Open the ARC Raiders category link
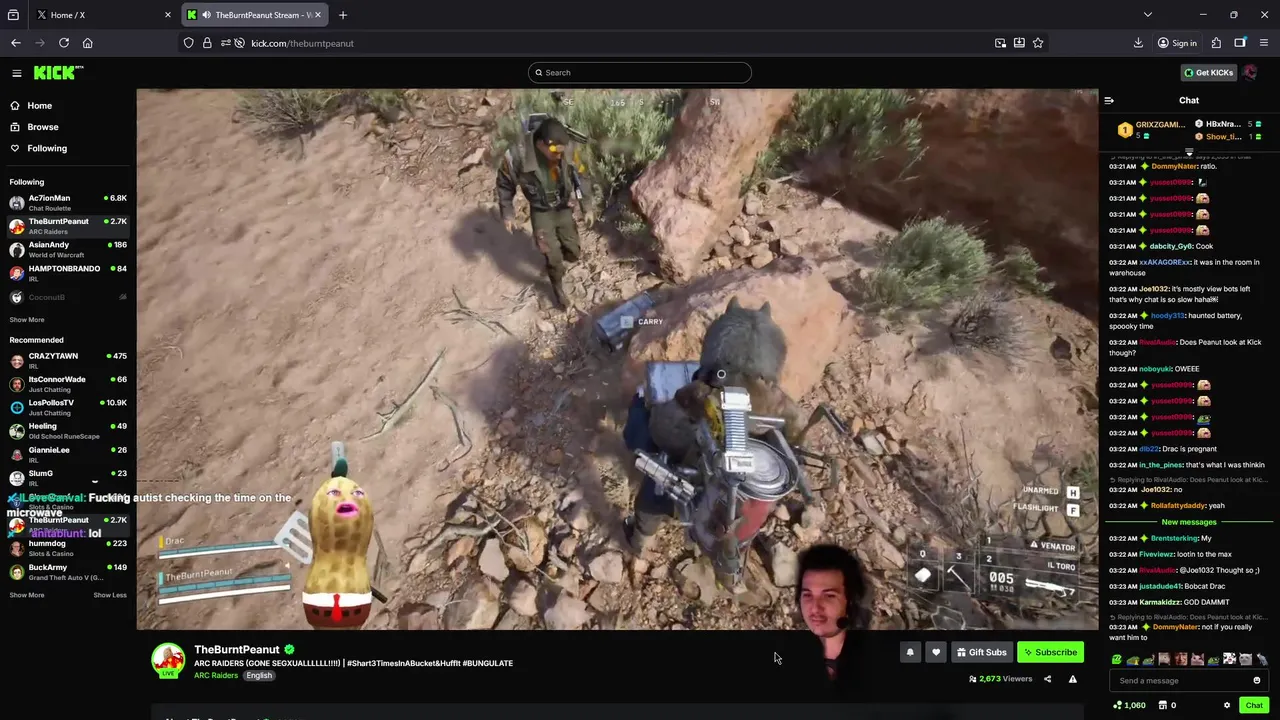1280x720 pixels. 216,675
